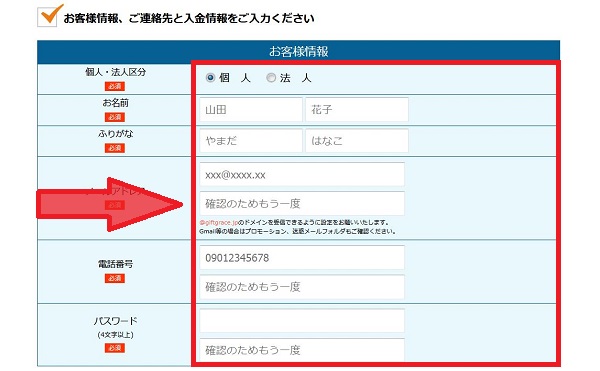Click the password confirmation field
The image size is (600, 371).
pyautogui.click(x=302, y=350)
